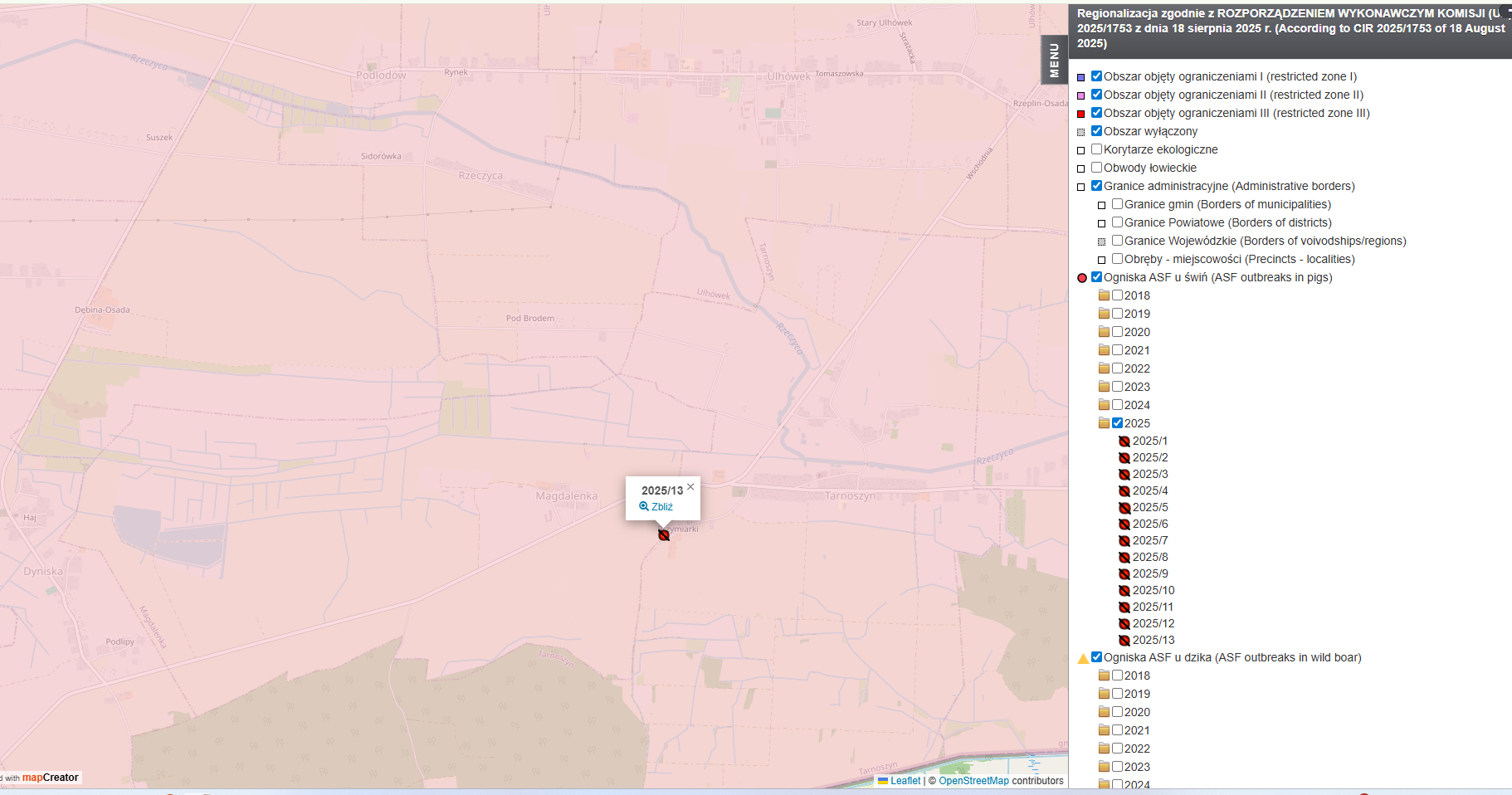Click the red restricted zone III swatch
1512x795 pixels.
pyautogui.click(x=1081, y=114)
